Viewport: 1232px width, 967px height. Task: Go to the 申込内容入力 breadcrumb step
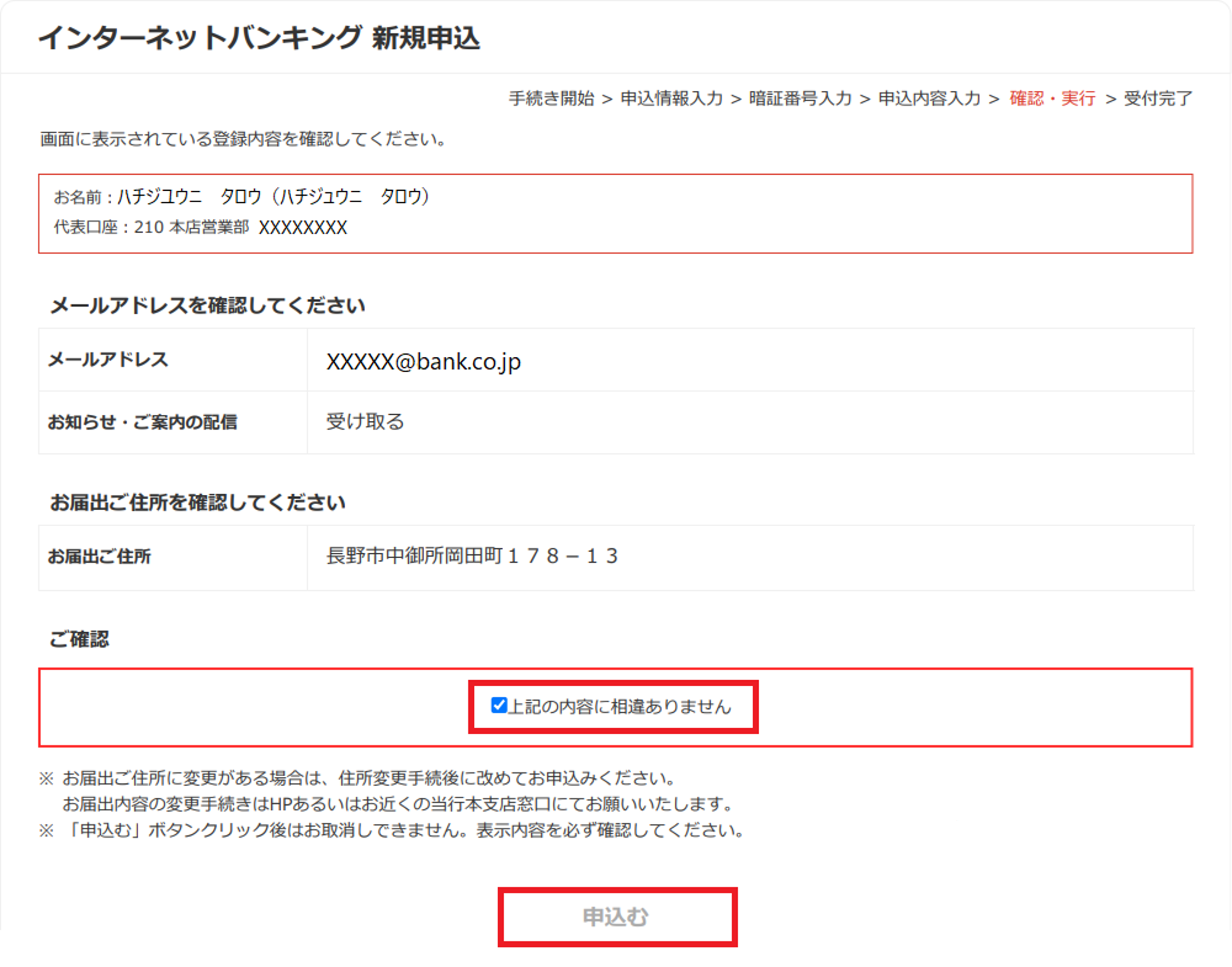[x=929, y=99]
